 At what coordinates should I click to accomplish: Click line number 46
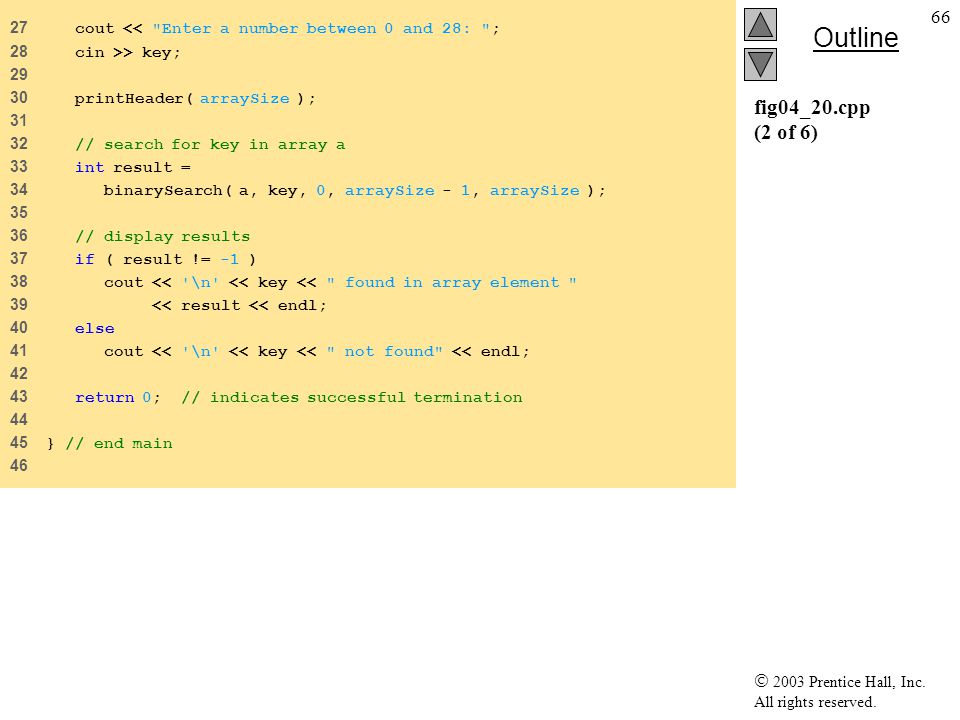(19, 465)
